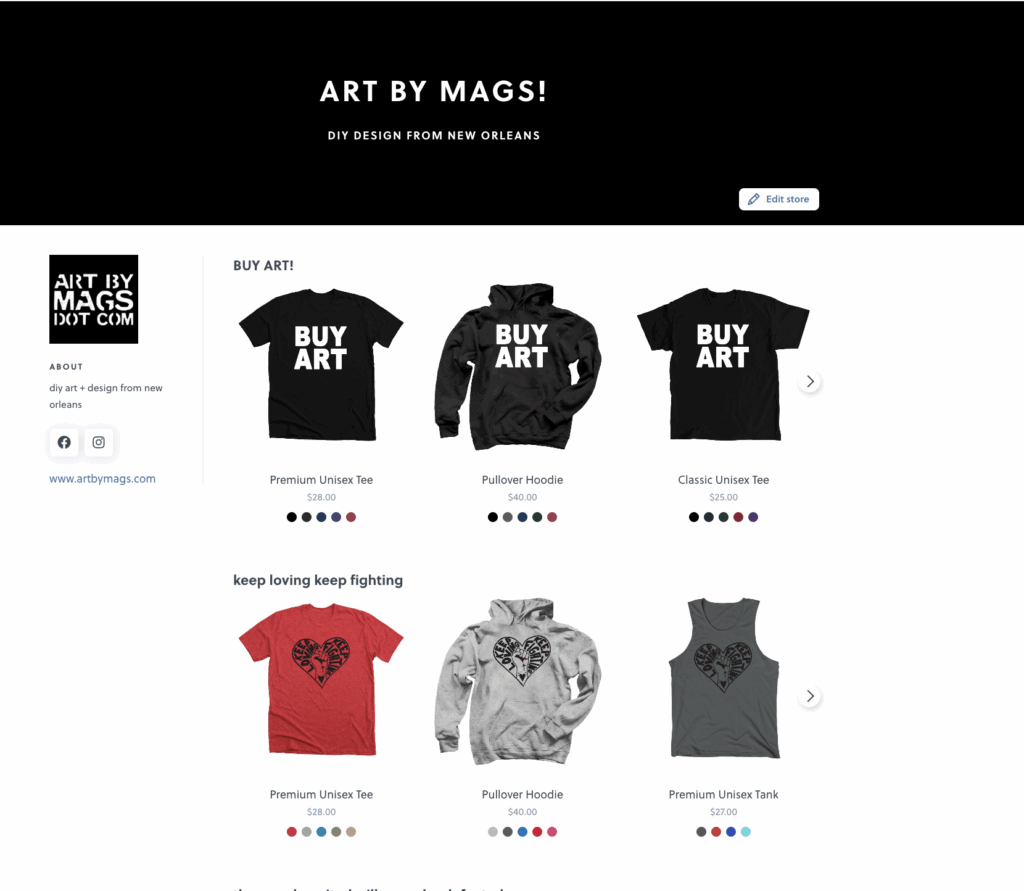This screenshot has width=1024, height=891.
Task: Click the Art By Mags Dot Com logo
Action: tap(93, 299)
